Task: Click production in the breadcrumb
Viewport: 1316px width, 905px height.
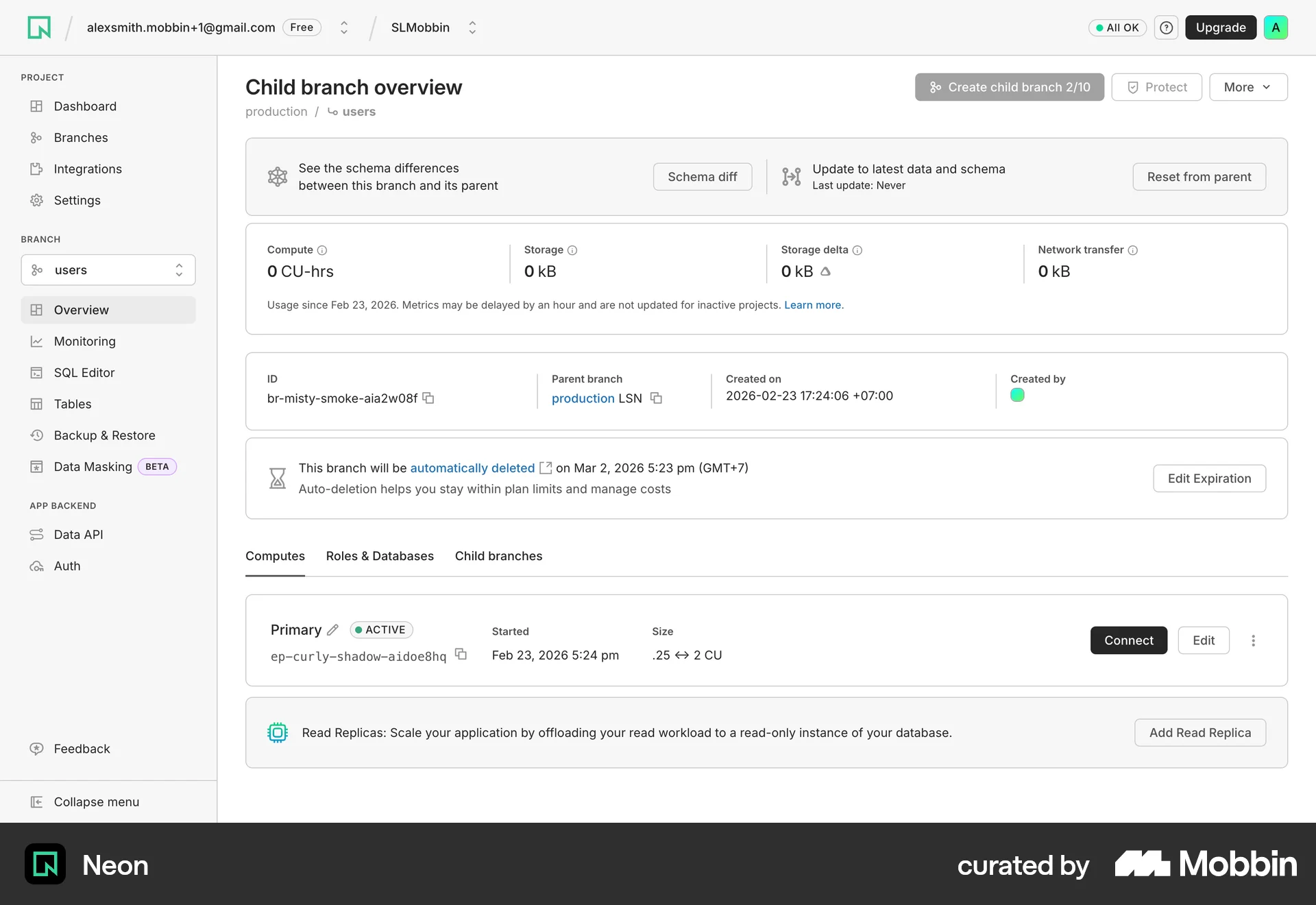Action: [276, 112]
